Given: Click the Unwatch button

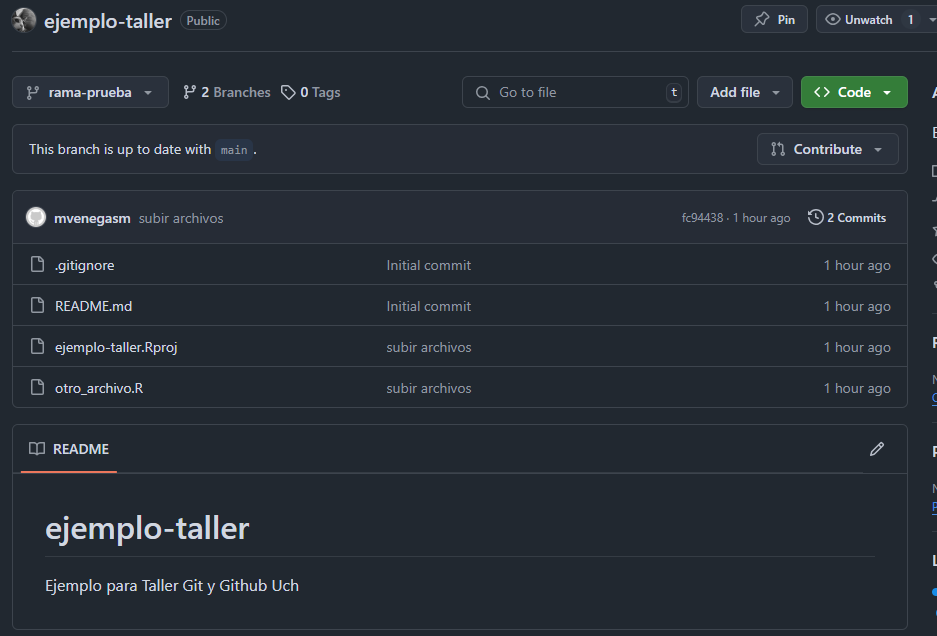Looking at the screenshot, I should tap(868, 20).
